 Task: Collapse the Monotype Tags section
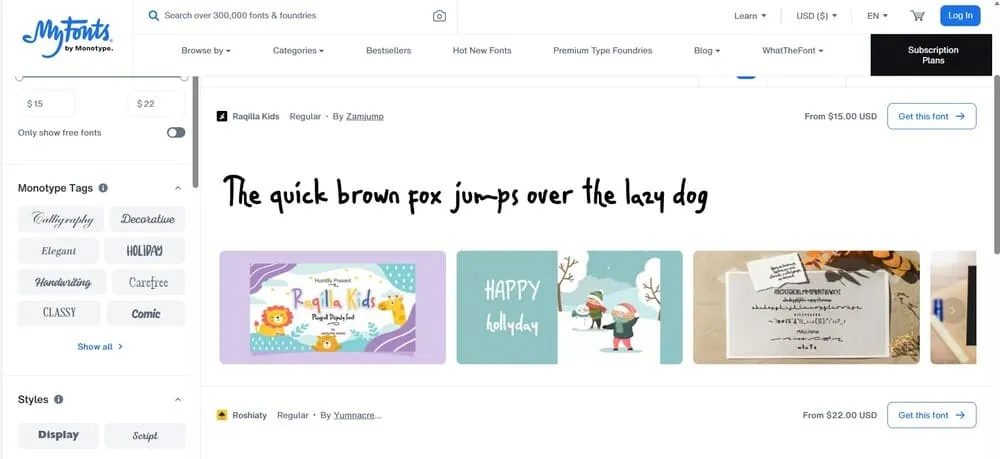[x=178, y=188]
